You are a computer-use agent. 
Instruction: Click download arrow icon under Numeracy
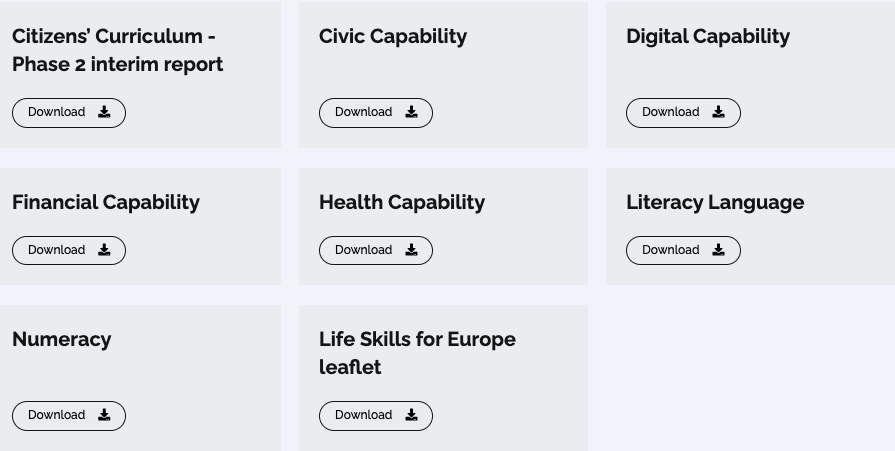point(104,415)
